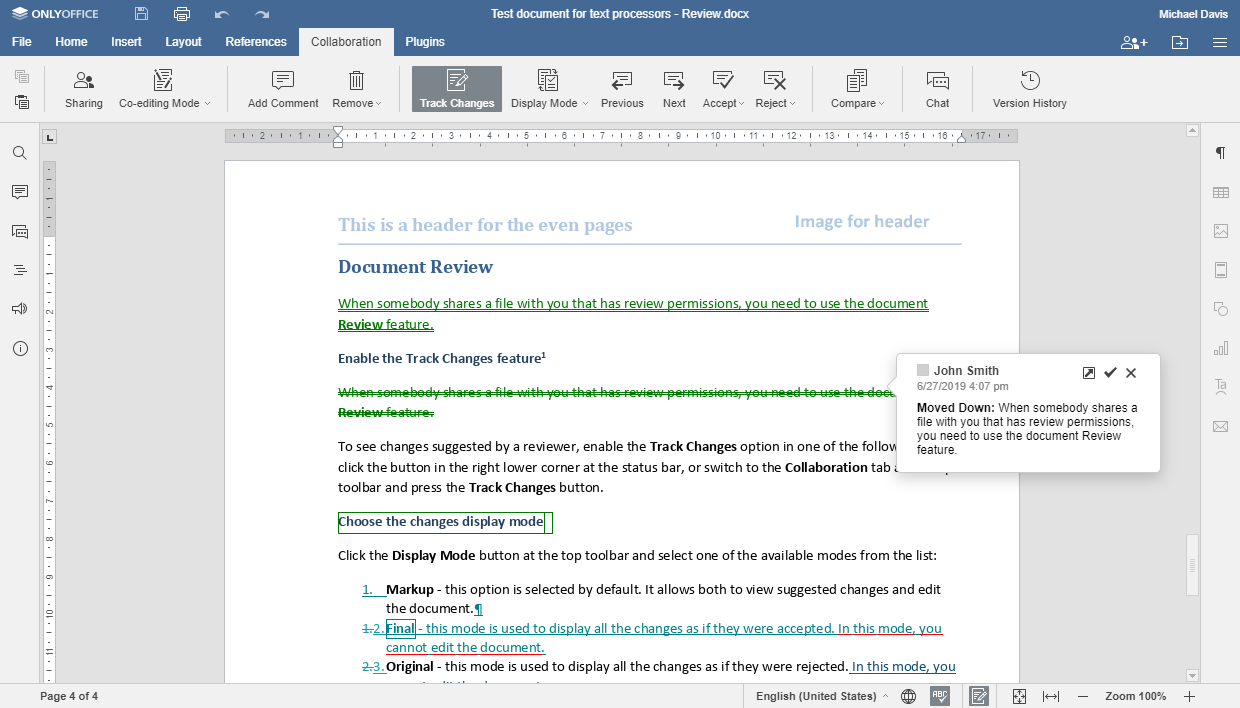This screenshot has width=1240, height=708.
Task: Open the Compare dropdown
Action: tap(857, 89)
